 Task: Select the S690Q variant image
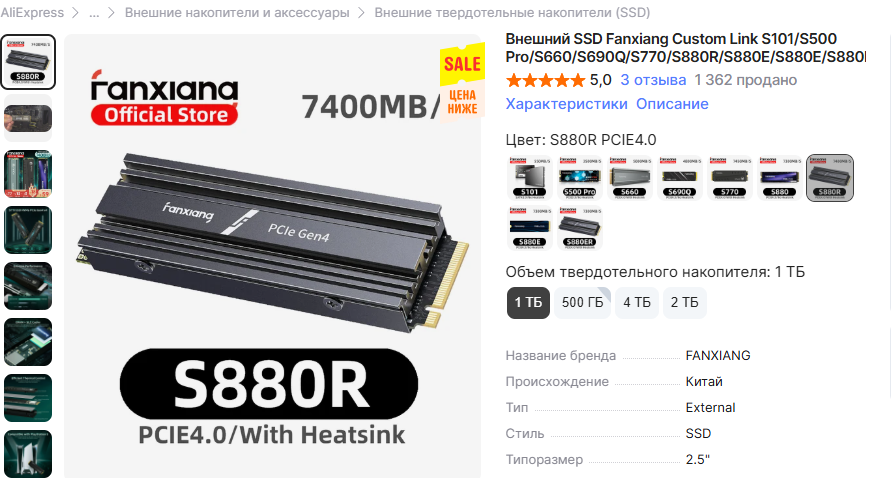point(680,178)
